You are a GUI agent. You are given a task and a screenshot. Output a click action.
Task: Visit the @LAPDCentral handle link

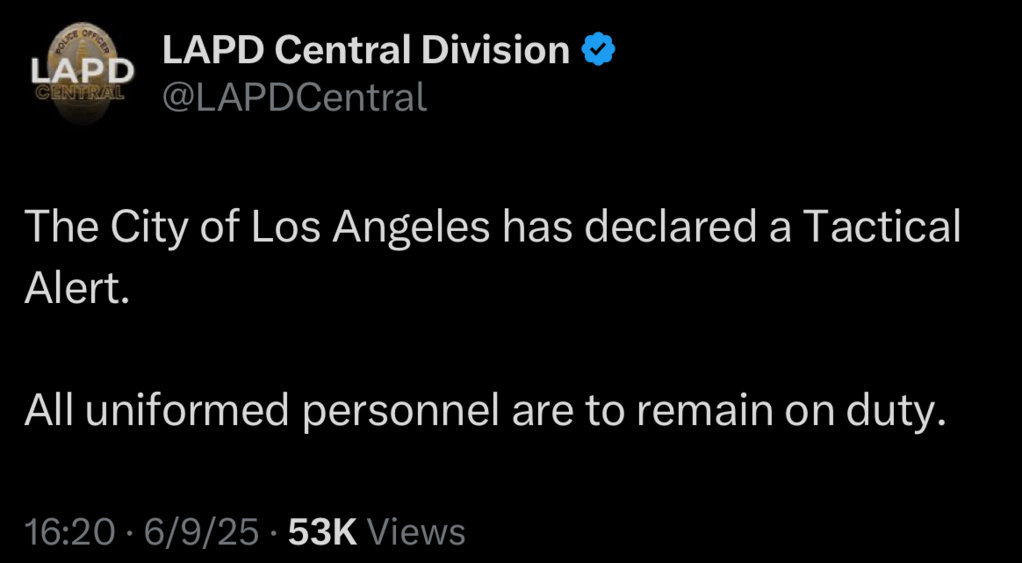(x=294, y=97)
